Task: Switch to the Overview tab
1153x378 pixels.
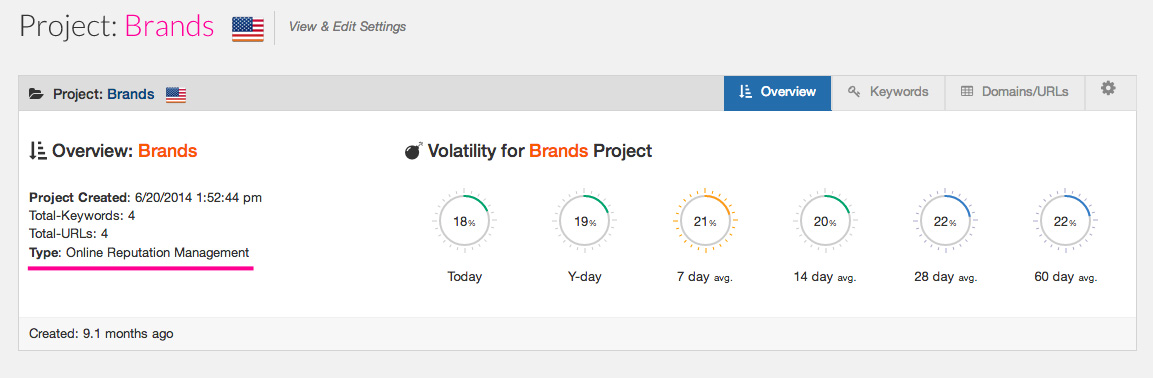Action: tap(777, 93)
